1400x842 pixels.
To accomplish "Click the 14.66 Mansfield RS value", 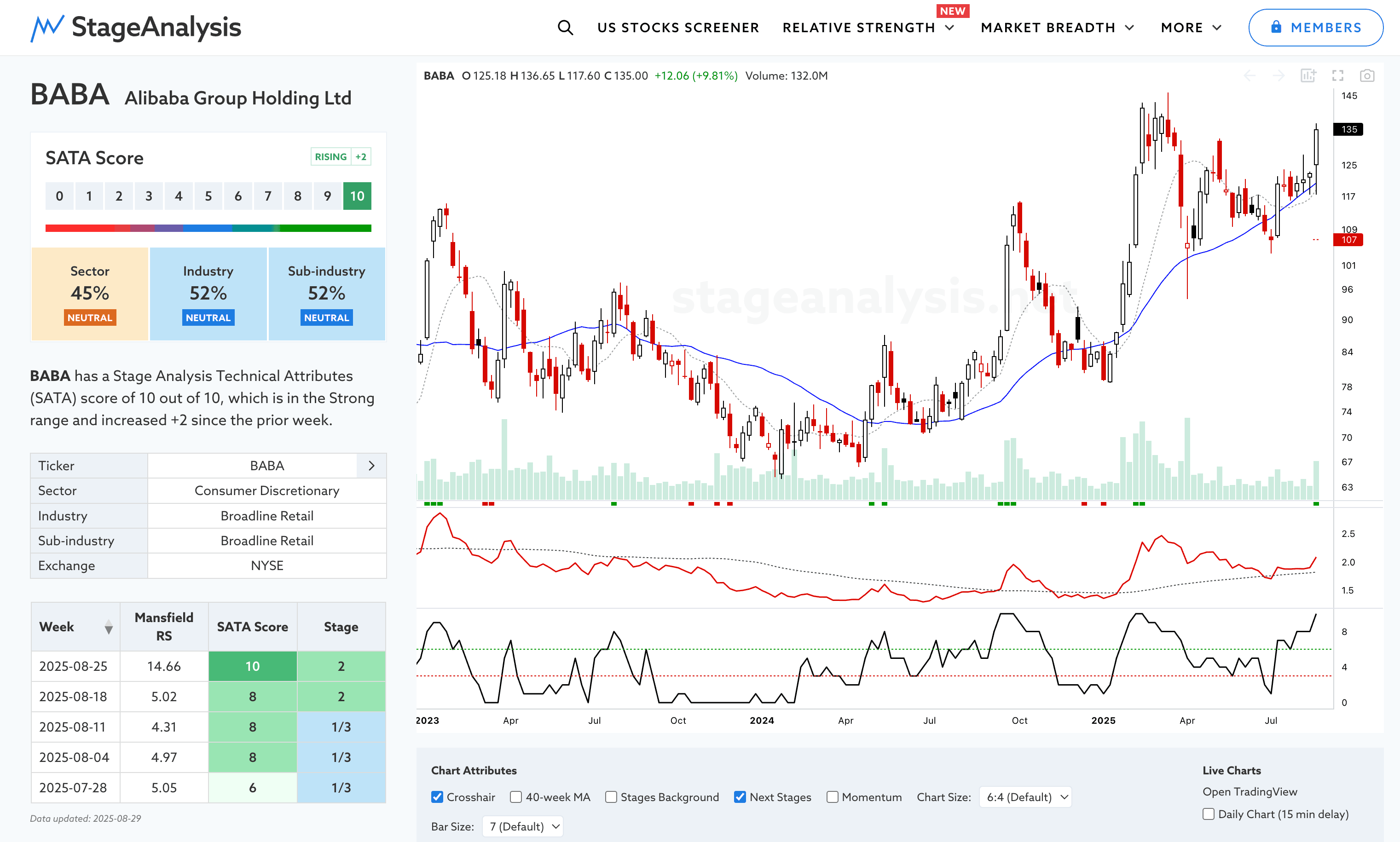I will point(164,666).
